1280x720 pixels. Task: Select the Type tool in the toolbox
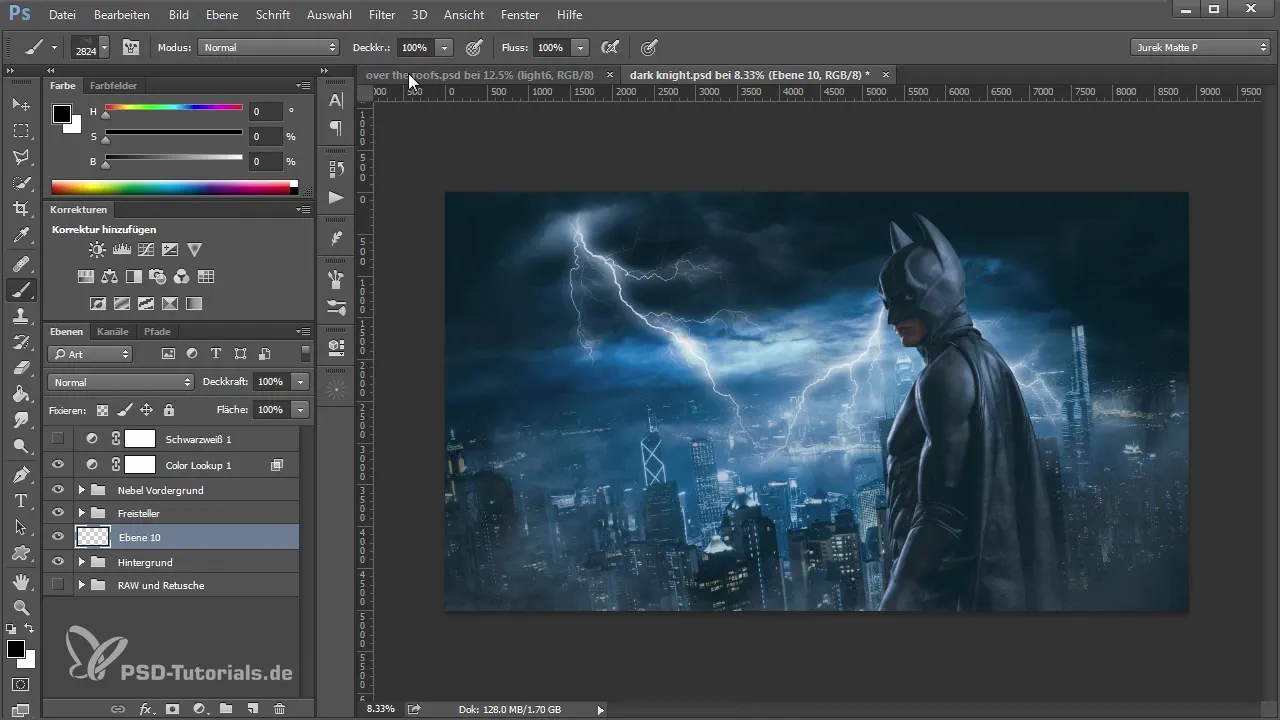pos(21,500)
